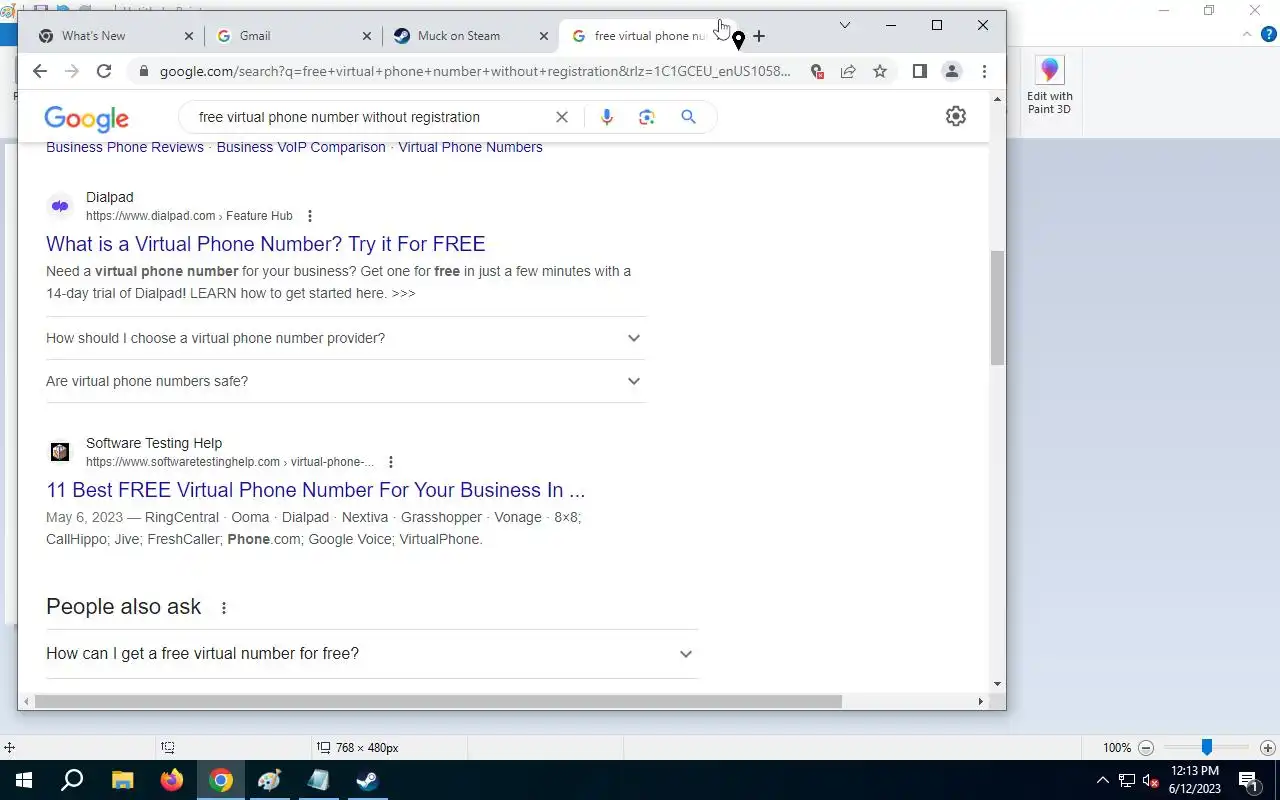
Task: Open Windows taskbar search
Action: pos(72,780)
